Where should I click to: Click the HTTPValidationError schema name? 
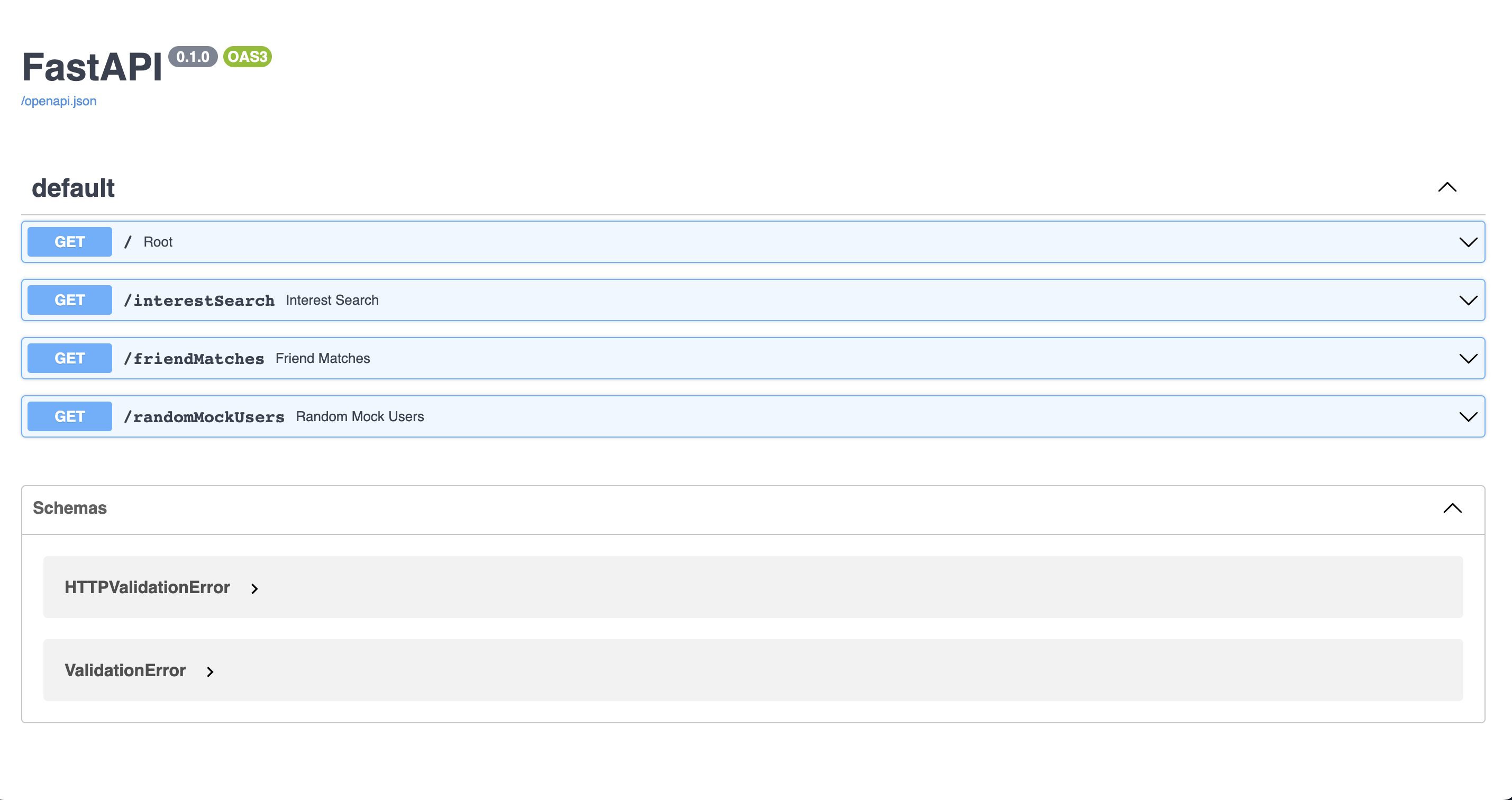(147, 587)
